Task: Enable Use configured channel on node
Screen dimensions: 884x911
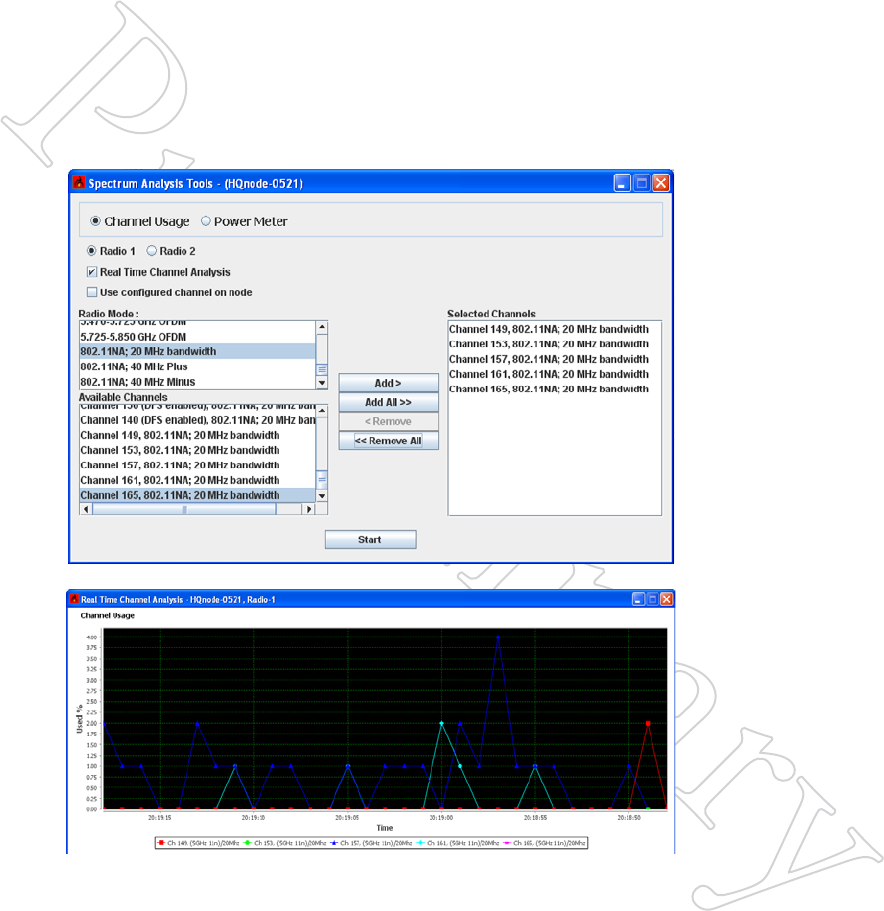Action: (x=92, y=292)
